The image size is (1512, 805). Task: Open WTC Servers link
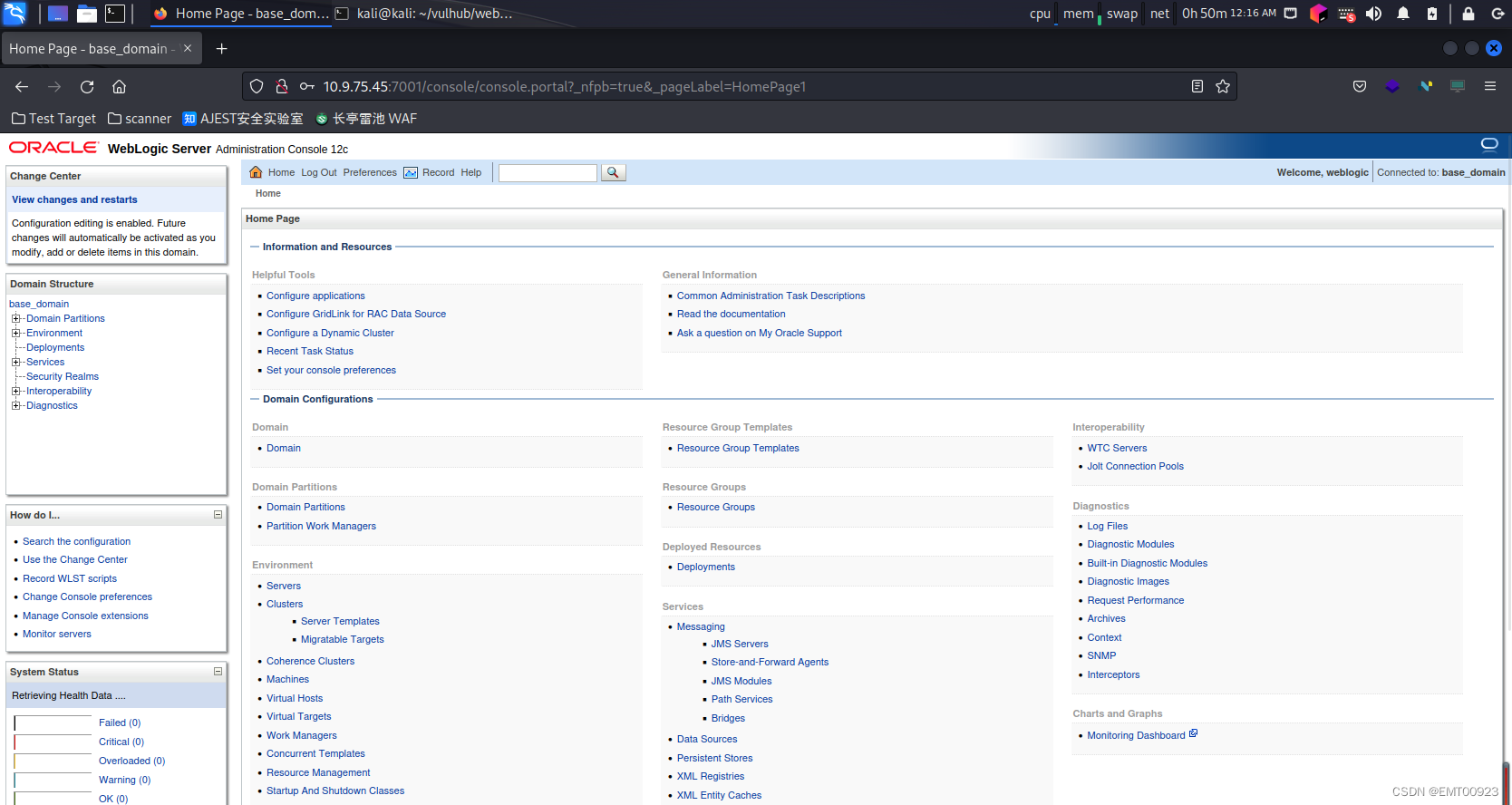pos(1117,448)
